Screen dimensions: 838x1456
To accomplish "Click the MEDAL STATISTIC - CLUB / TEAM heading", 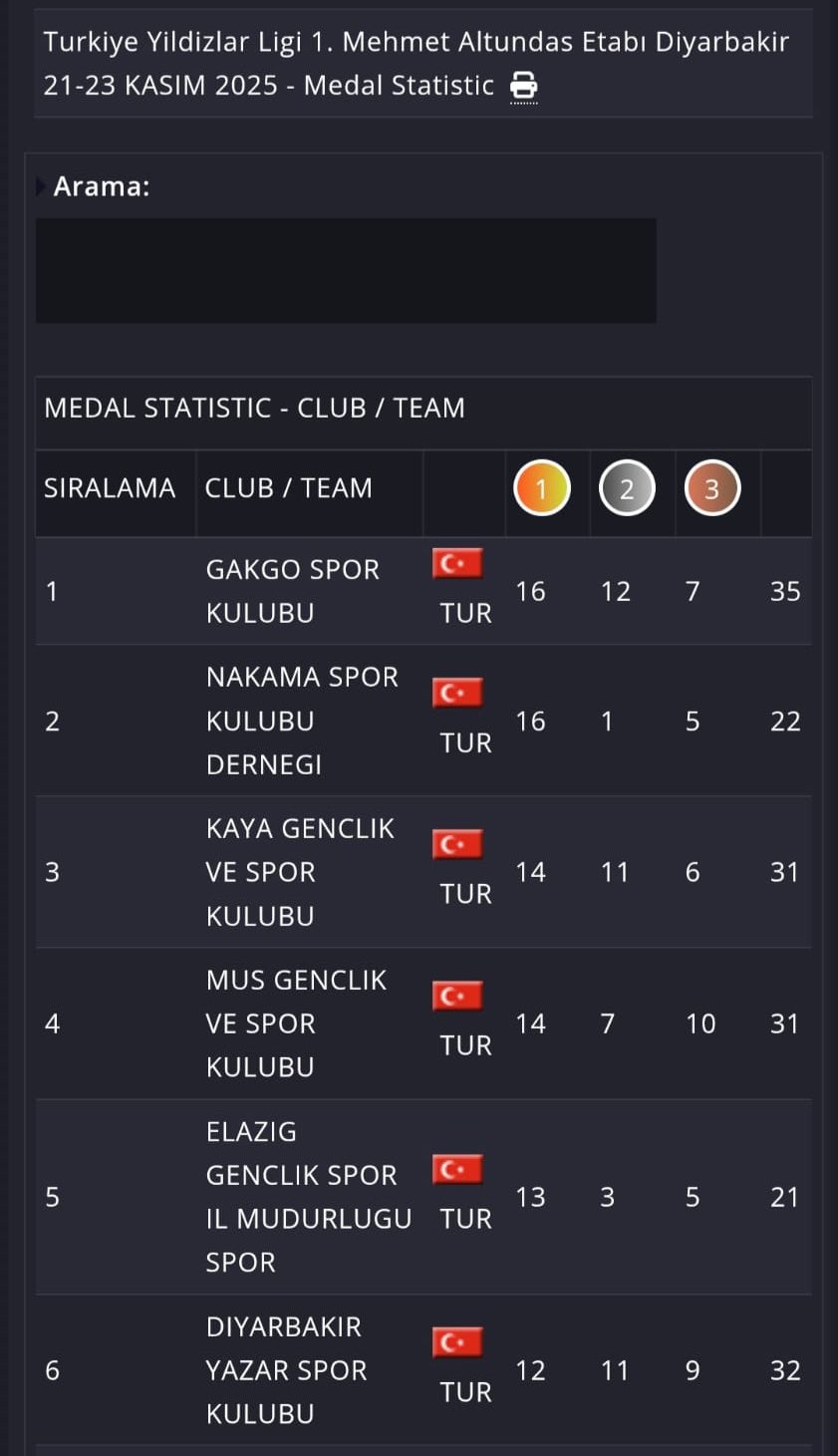I will pyautogui.click(x=254, y=409).
